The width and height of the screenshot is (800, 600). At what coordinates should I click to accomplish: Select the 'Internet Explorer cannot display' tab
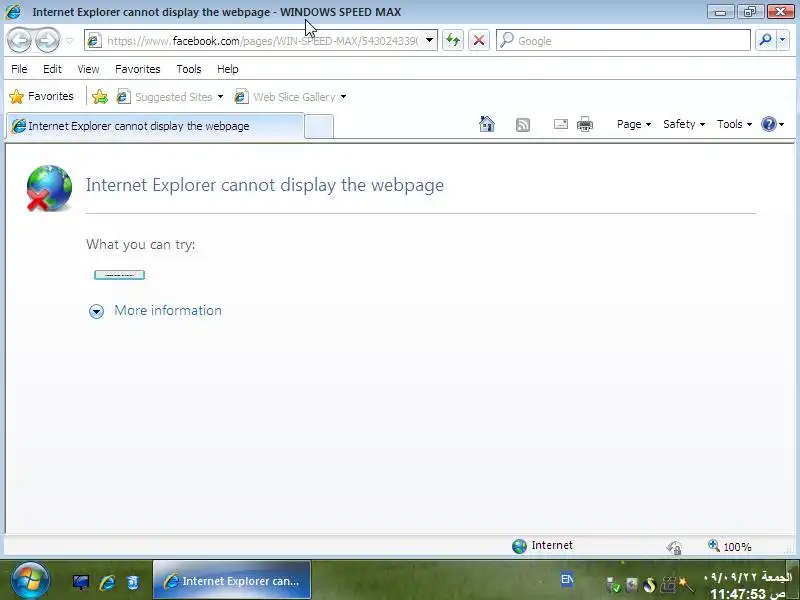pos(155,126)
